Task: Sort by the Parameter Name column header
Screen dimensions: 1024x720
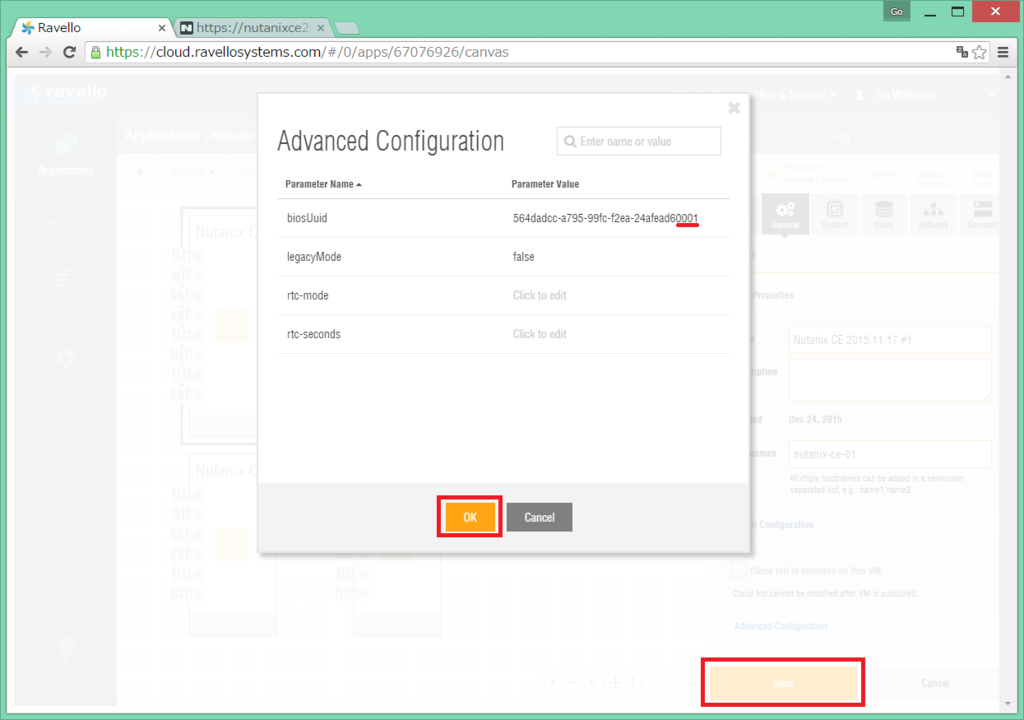Action: pos(323,184)
